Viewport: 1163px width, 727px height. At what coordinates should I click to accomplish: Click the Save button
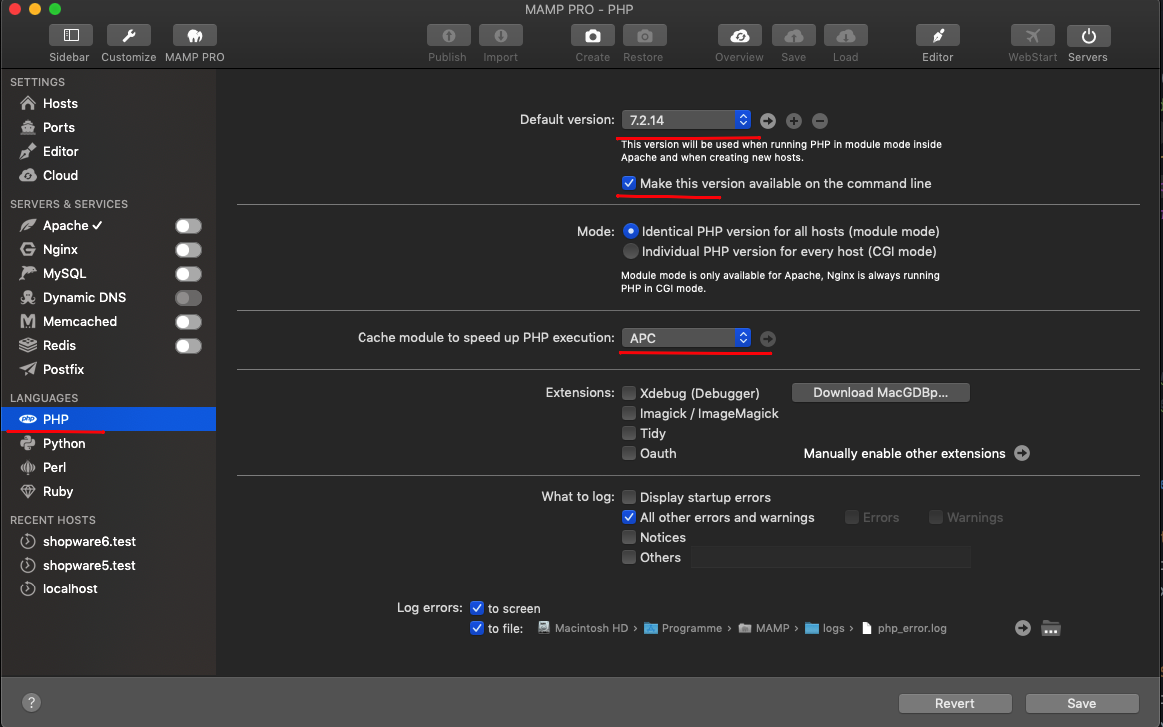(1081, 703)
